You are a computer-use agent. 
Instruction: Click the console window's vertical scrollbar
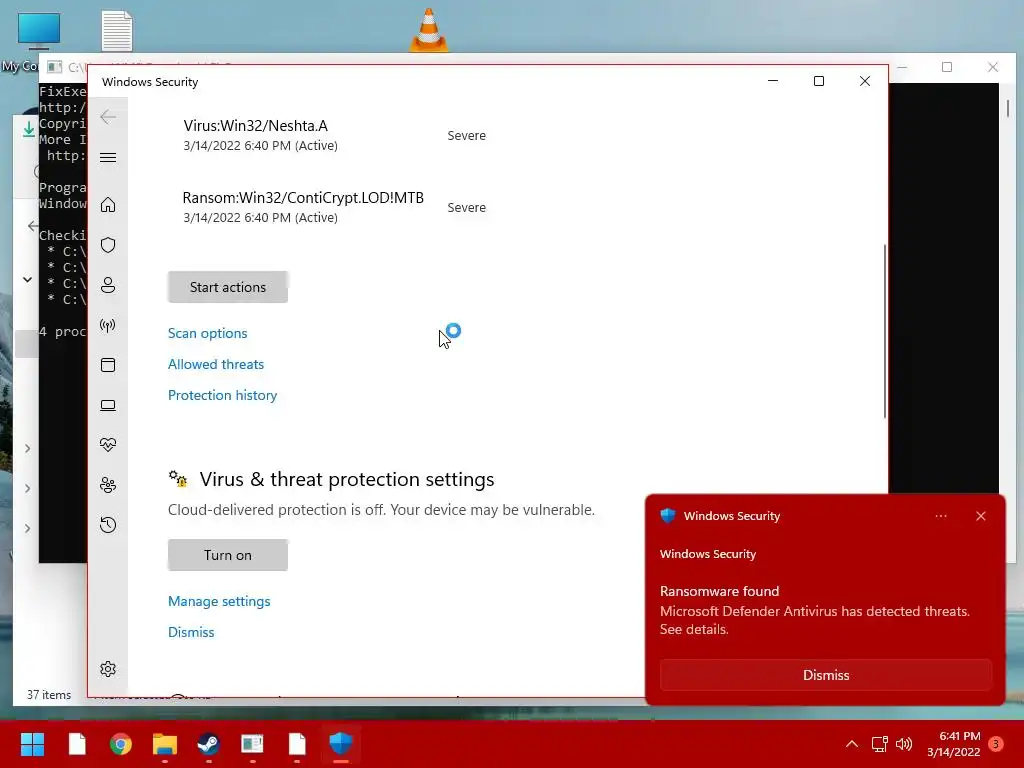tap(1008, 108)
